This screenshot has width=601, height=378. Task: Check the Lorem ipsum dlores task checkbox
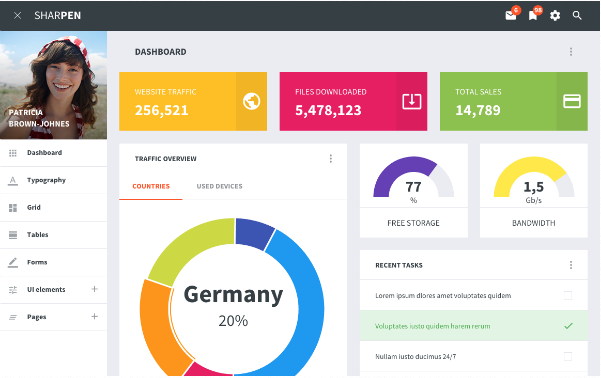tap(568, 295)
